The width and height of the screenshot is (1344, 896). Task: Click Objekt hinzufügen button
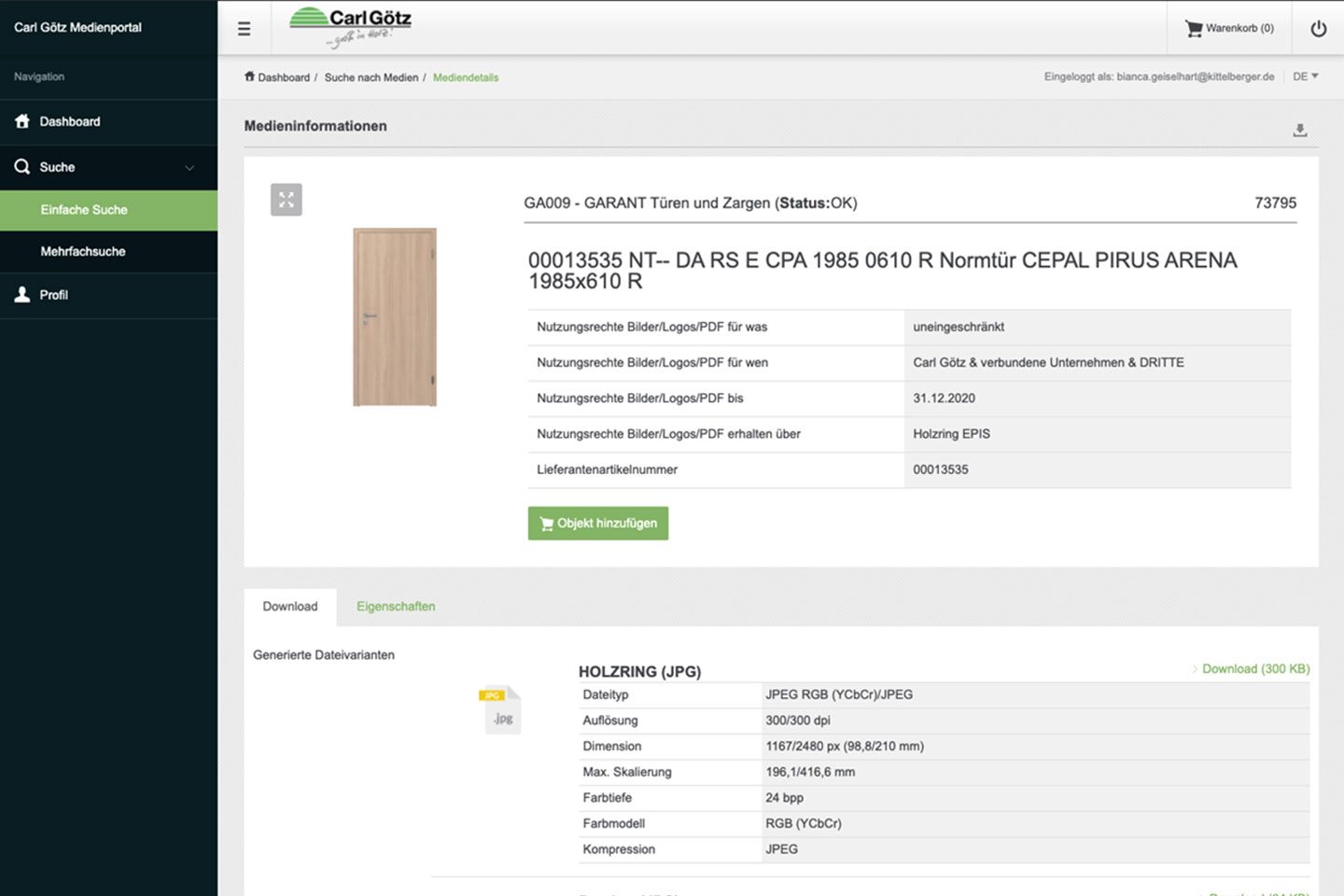click(598, 524)
